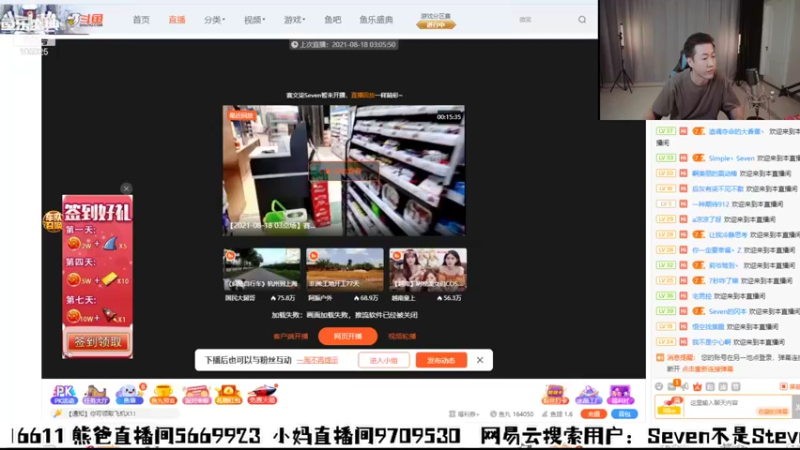
Task: Click the horn icon beside 通知 notice
Action: tap(58, 413)
